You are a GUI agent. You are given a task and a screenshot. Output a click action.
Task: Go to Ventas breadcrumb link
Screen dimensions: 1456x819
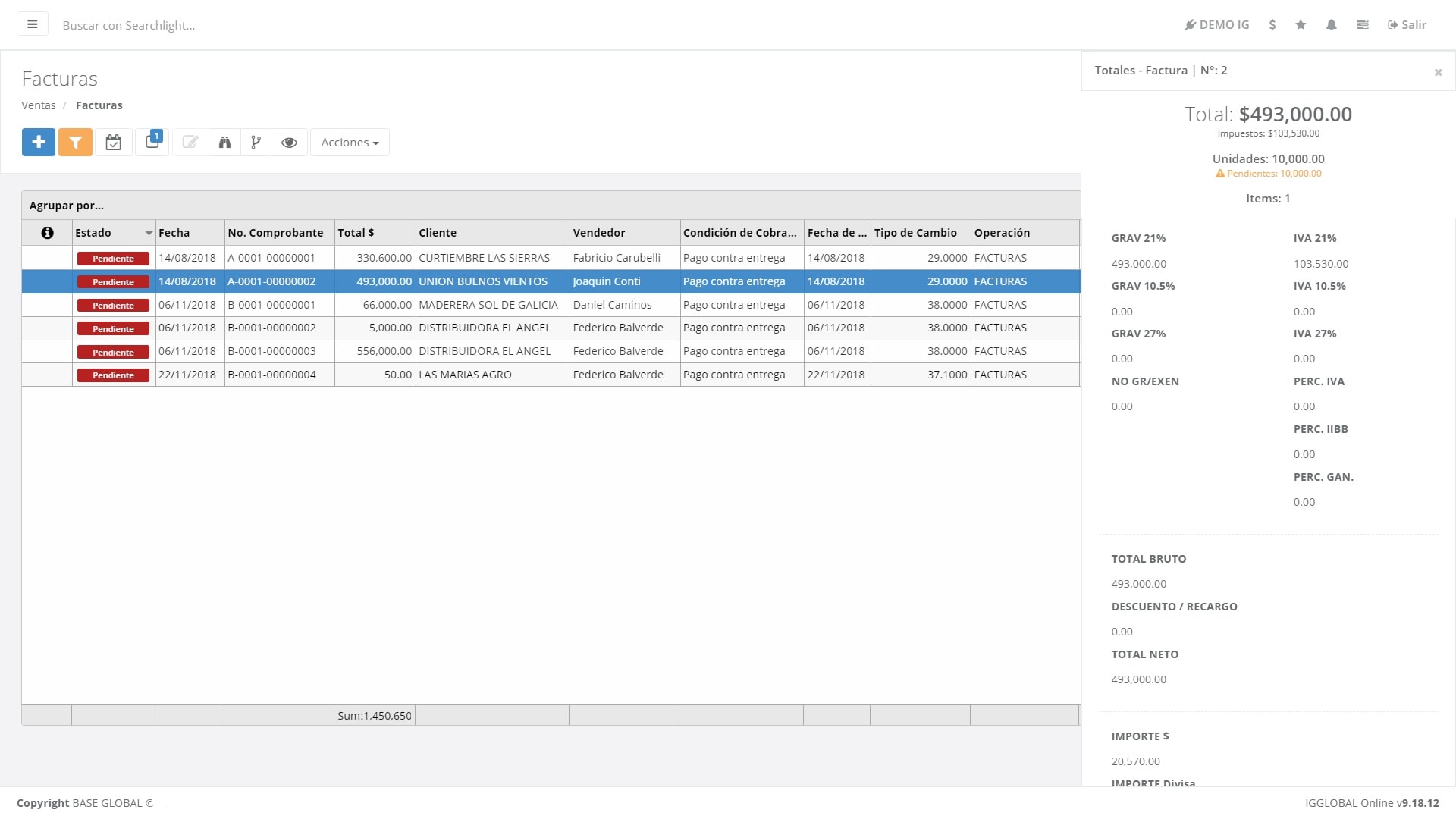39,105
